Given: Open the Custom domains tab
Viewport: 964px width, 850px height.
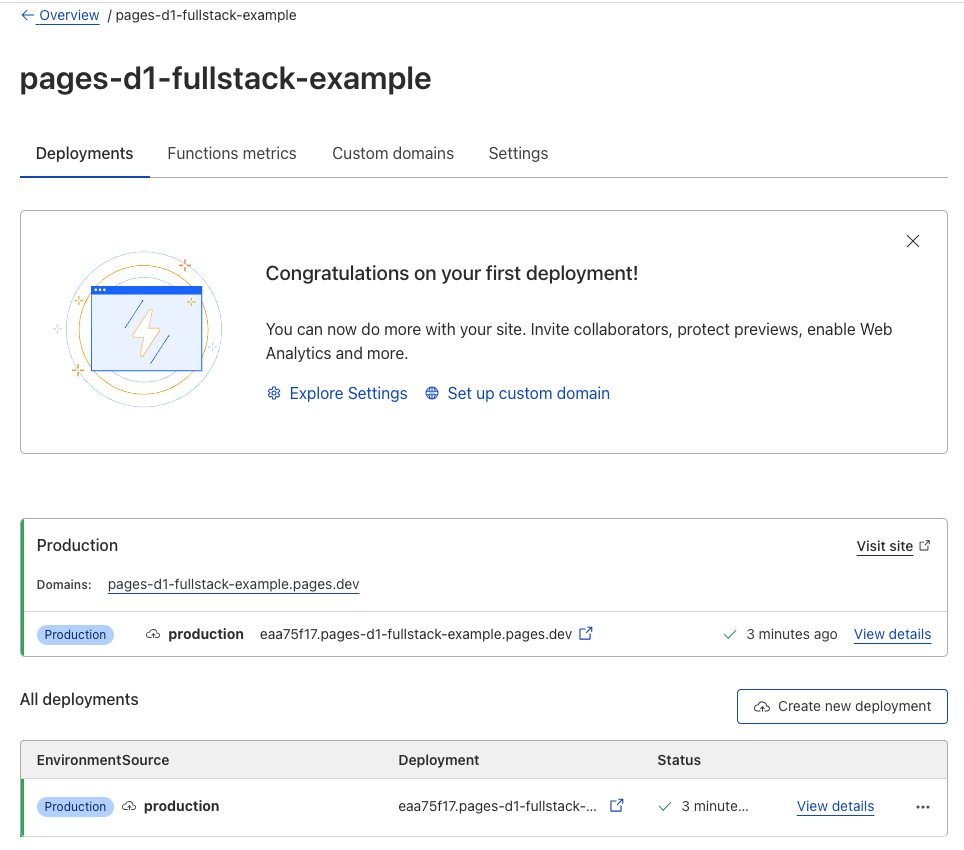Looking at the screenshot, I should (393, 154).
